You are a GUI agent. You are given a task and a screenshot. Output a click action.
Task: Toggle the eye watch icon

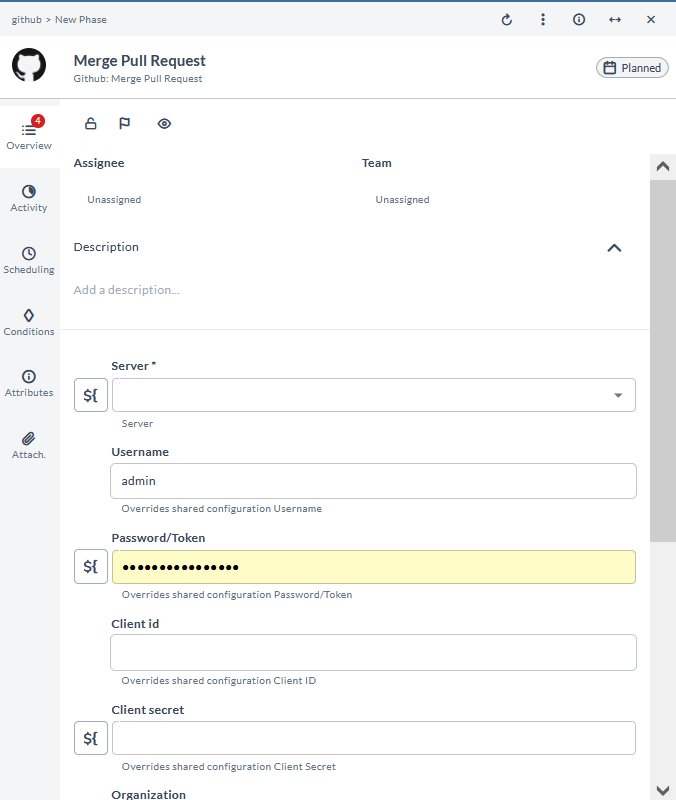tap(165, 124)
